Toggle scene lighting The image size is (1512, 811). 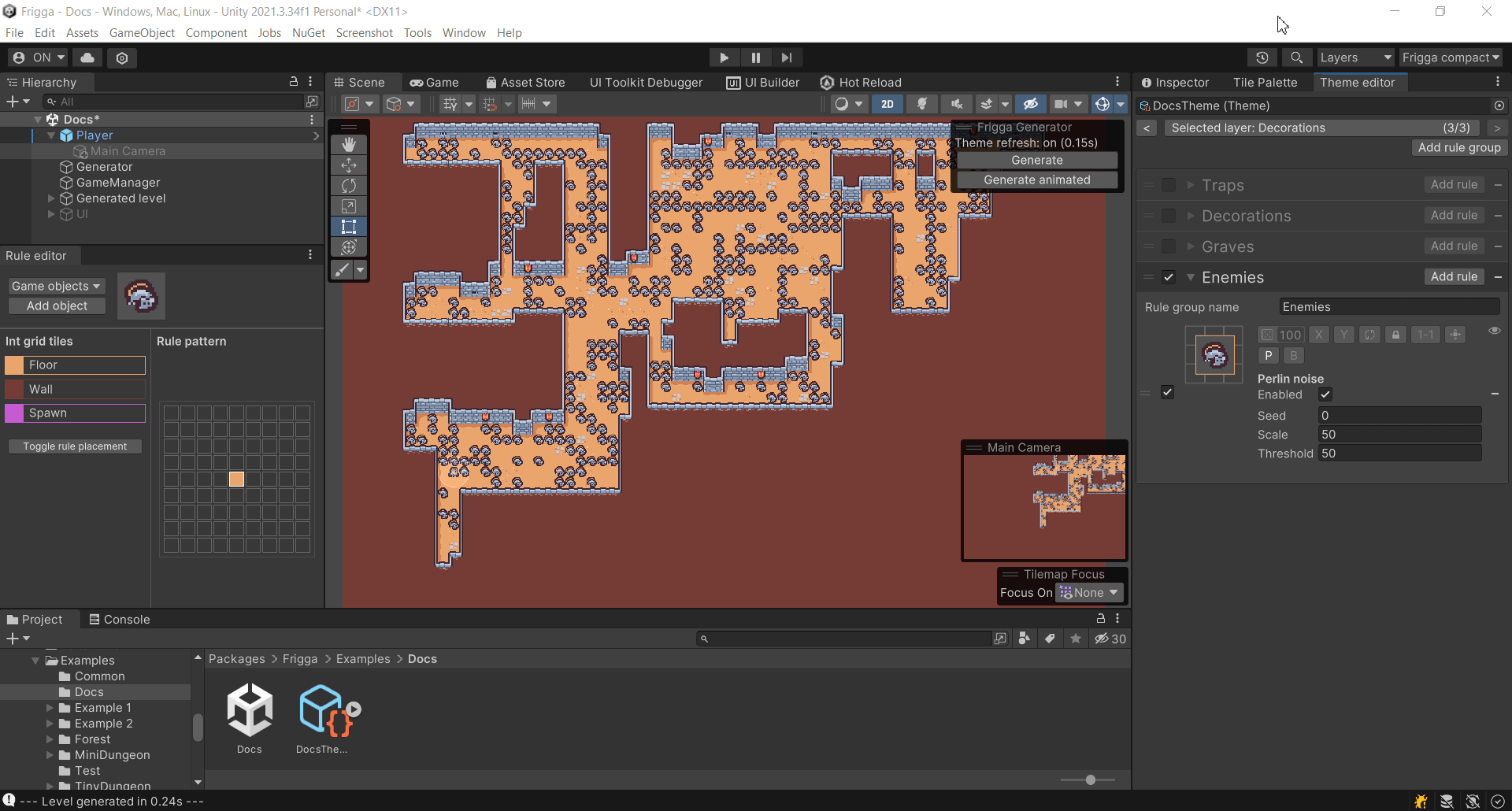click(921, 104)
